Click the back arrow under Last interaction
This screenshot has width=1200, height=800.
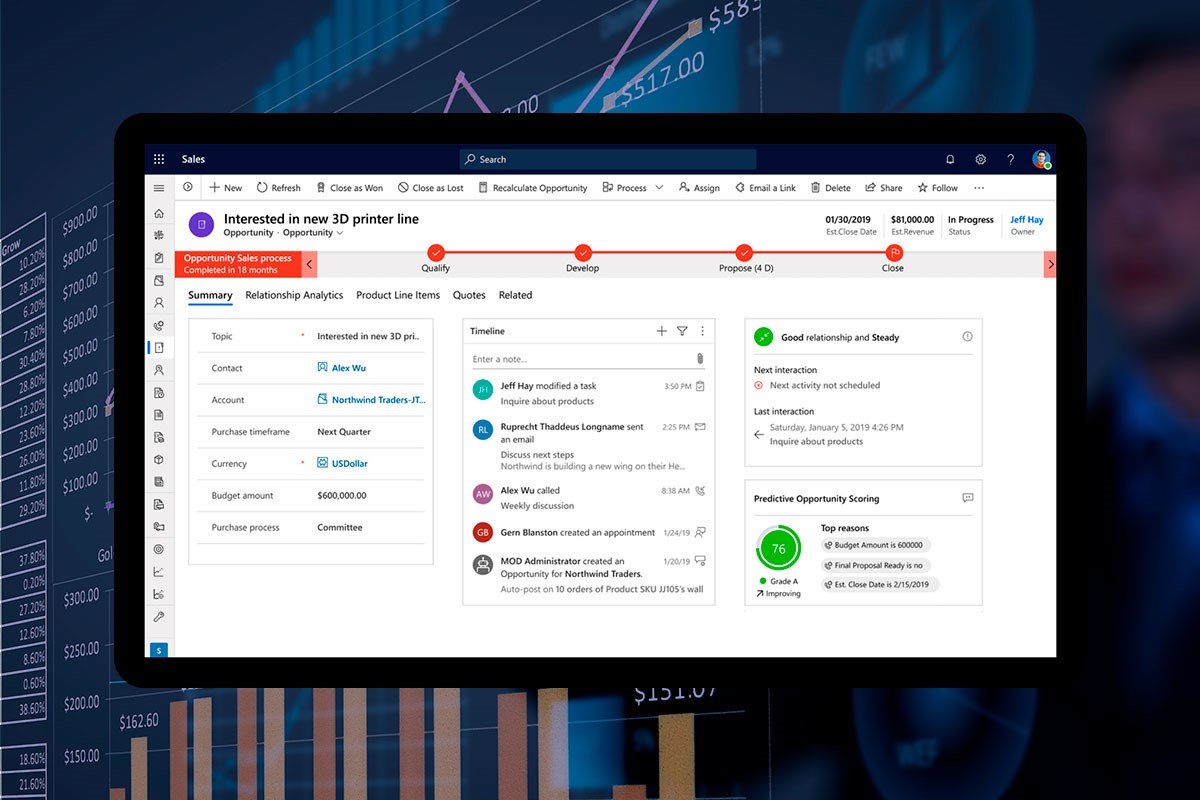[x=759, y=435]
